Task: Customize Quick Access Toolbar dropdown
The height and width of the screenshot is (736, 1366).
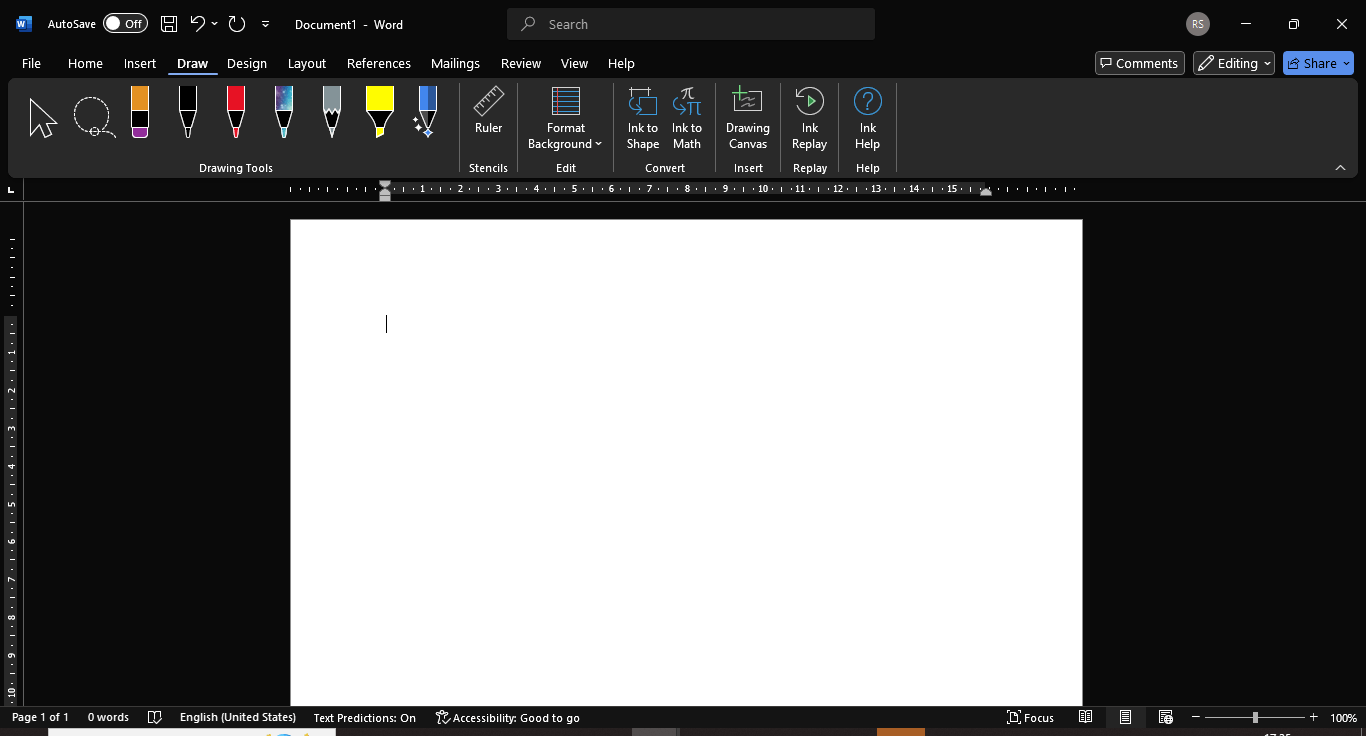Action: [x=265, y=24]
